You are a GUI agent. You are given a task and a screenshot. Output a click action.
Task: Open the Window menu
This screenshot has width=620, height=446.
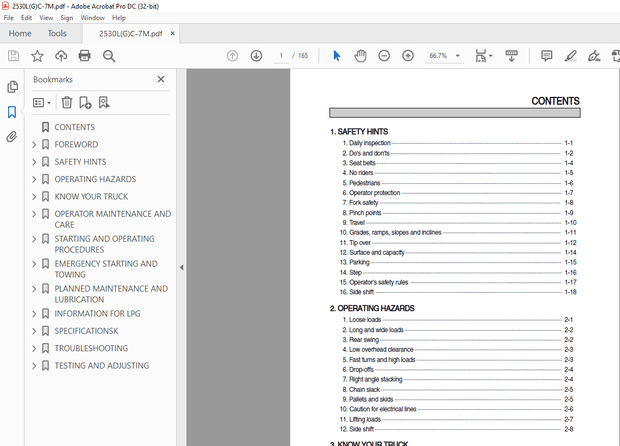93,18
